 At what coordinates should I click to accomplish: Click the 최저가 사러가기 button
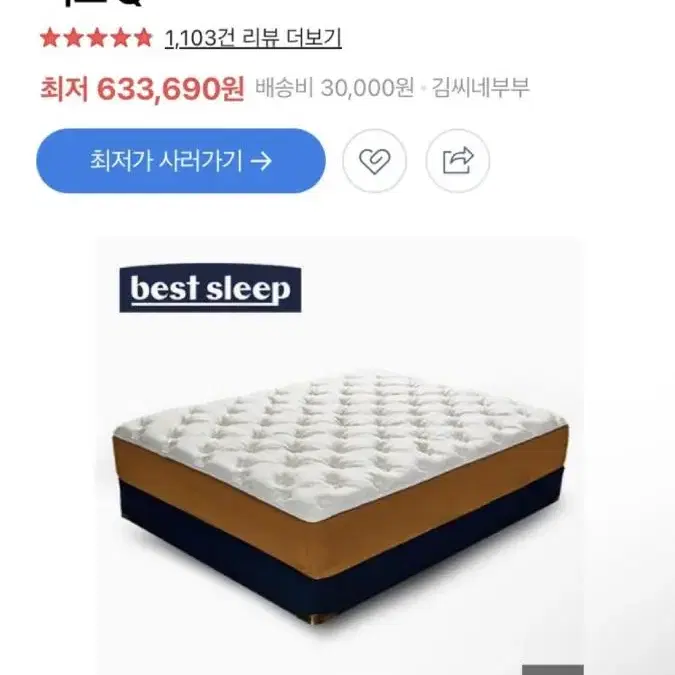[181, 161]
